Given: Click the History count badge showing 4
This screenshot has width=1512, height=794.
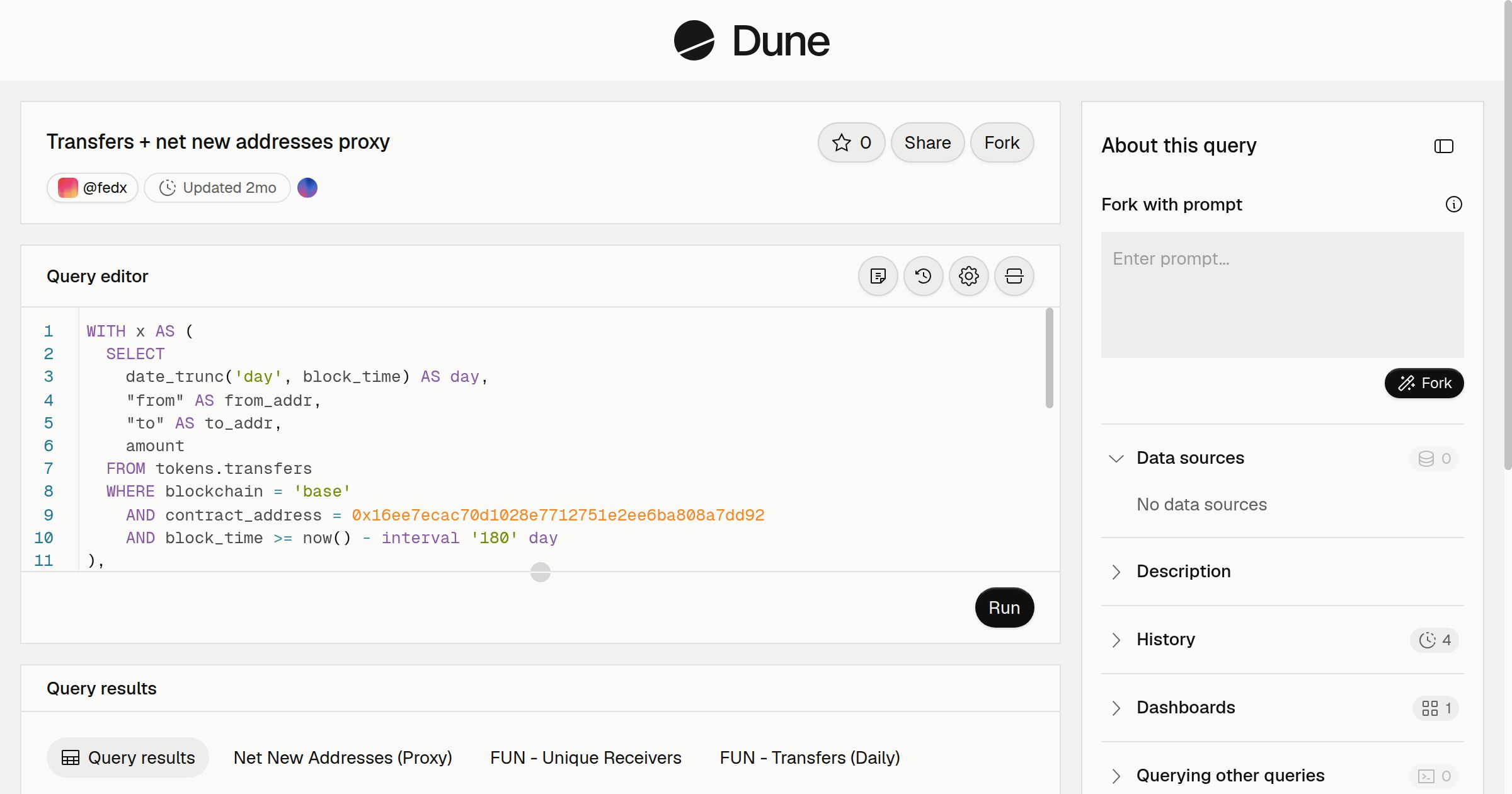Looking at the screenshot, I should [x=1435, y=640].
